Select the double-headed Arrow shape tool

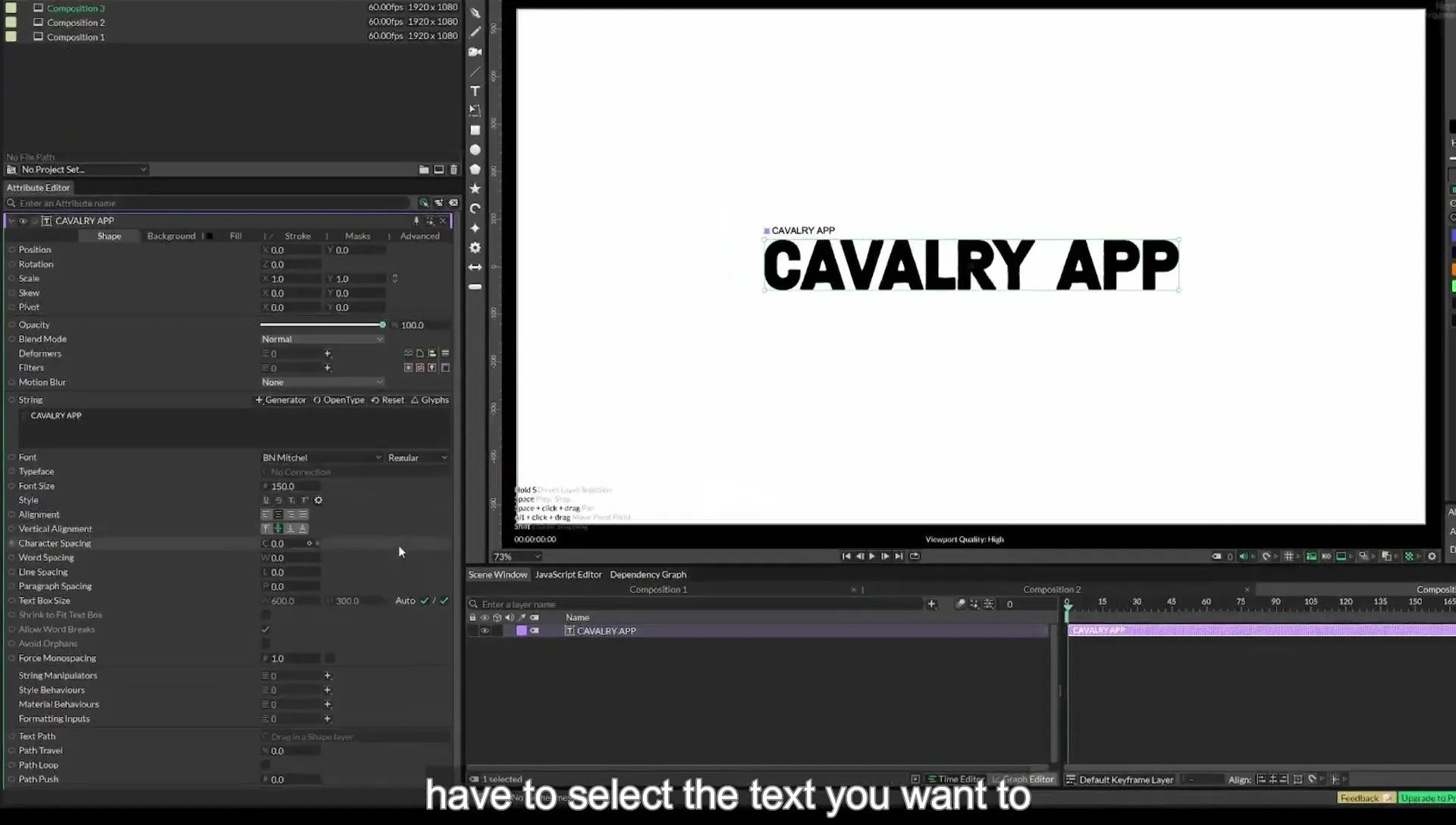click(475, 267)
